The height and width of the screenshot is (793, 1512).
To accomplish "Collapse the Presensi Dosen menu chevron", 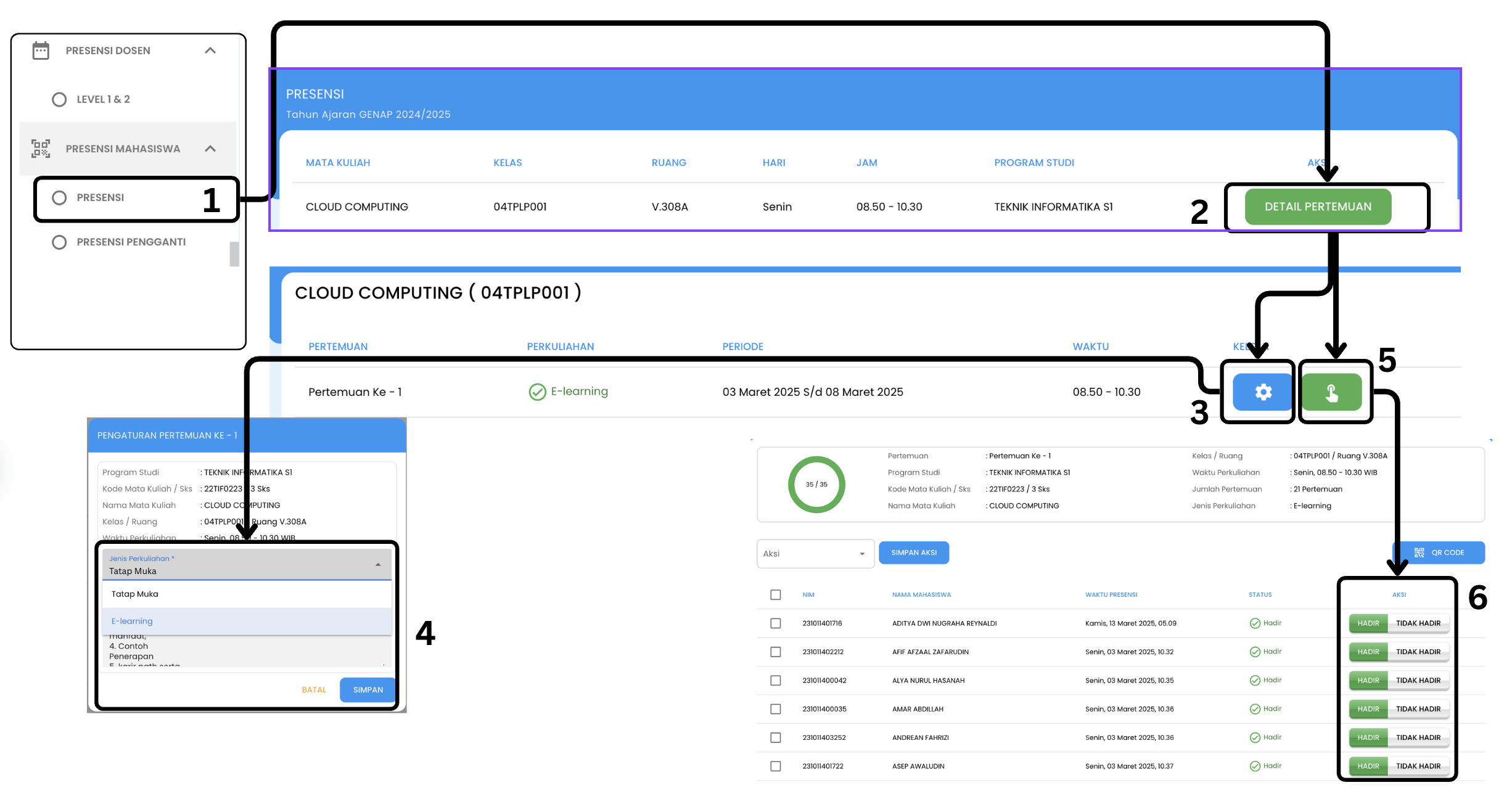I will (210, 51).
